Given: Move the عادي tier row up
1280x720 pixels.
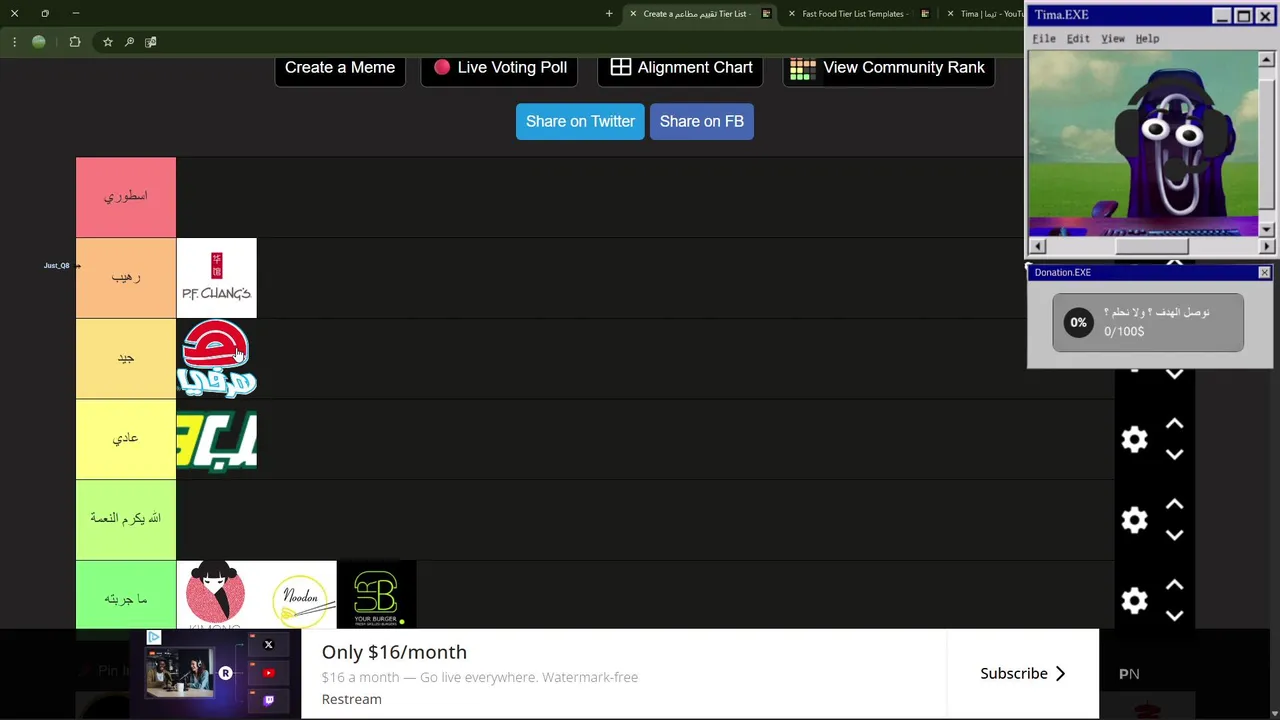Looking at the screenshot, I should tap(1174, 425).
